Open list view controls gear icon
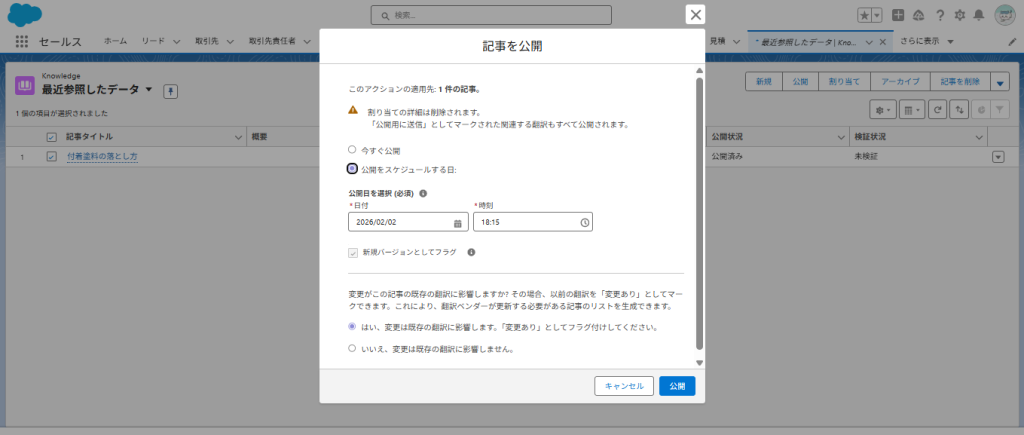1024x435 pixels. [x=883, y=110]
